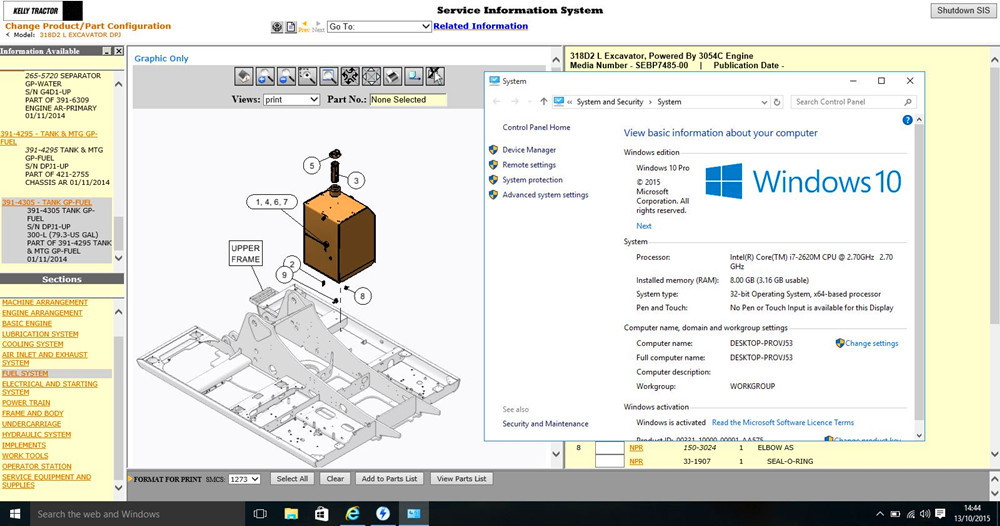
Task: Tick the checkbox for 150-3024 ELBOW AS
Action: click(x=609, y=448)
